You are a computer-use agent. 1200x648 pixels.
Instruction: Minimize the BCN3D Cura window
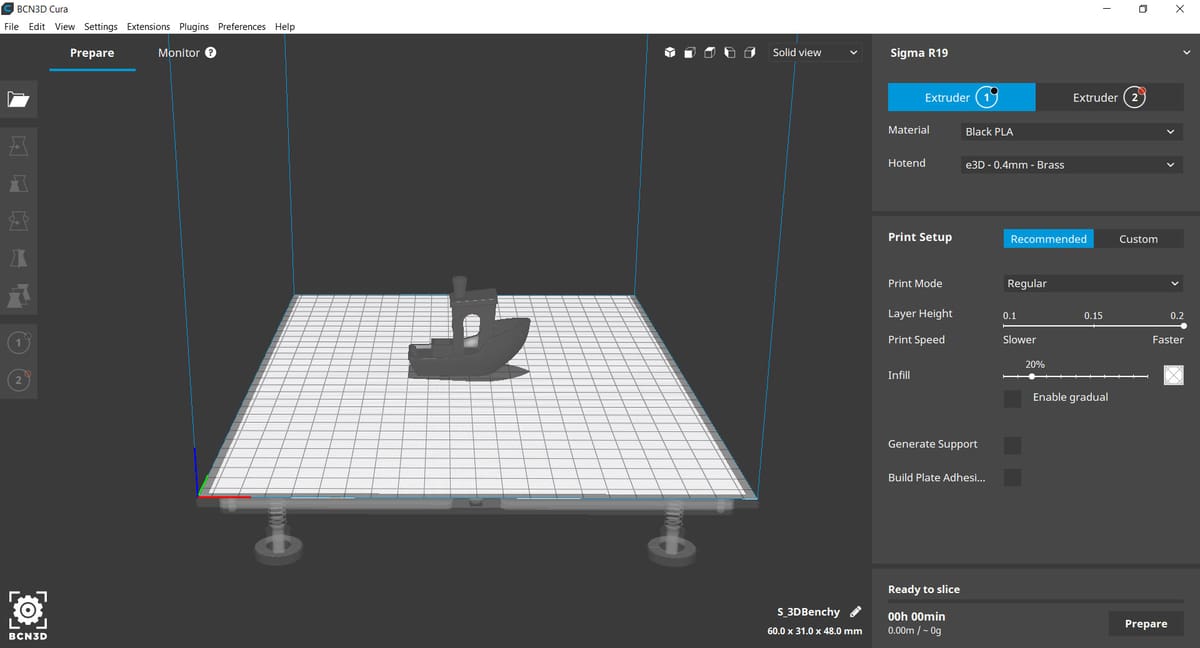[x=1106, y=9]
